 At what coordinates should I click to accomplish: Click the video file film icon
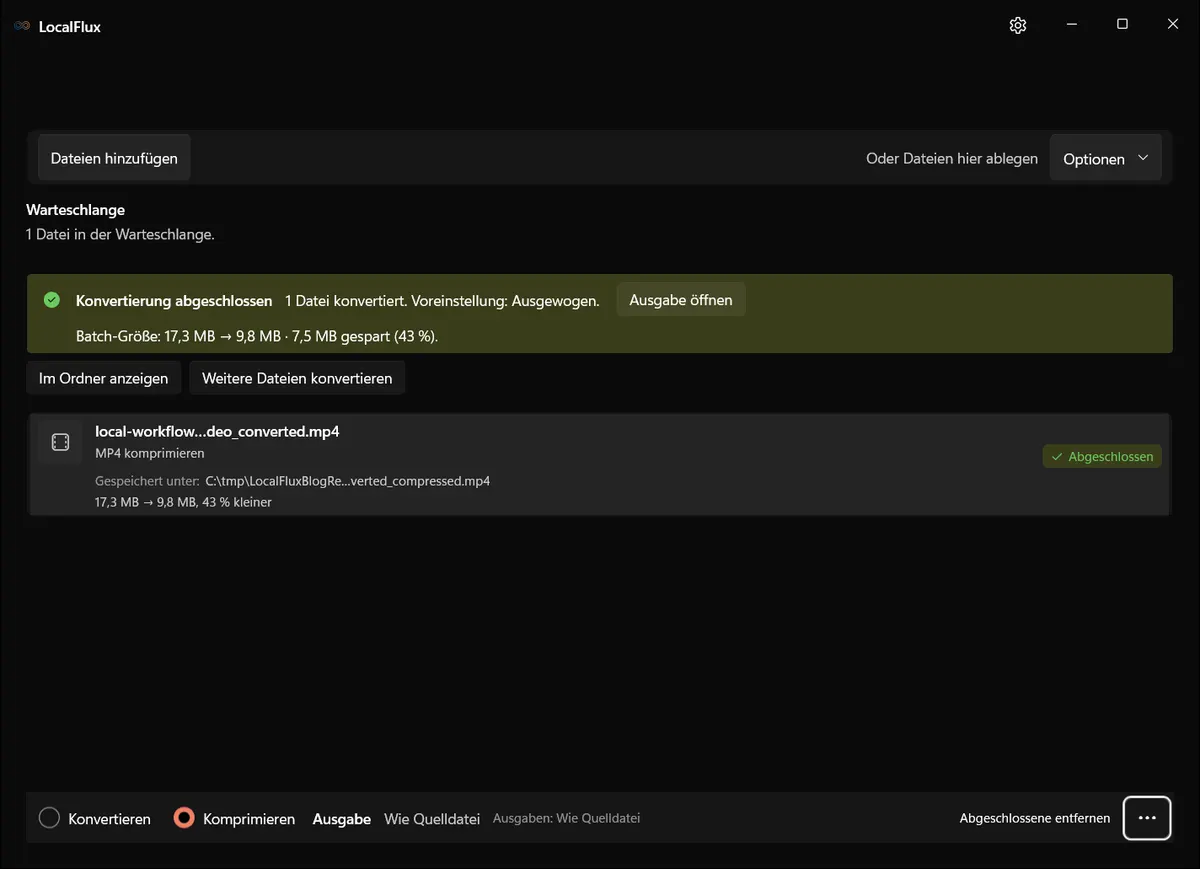pyautogui.click(x=60, y=442)
